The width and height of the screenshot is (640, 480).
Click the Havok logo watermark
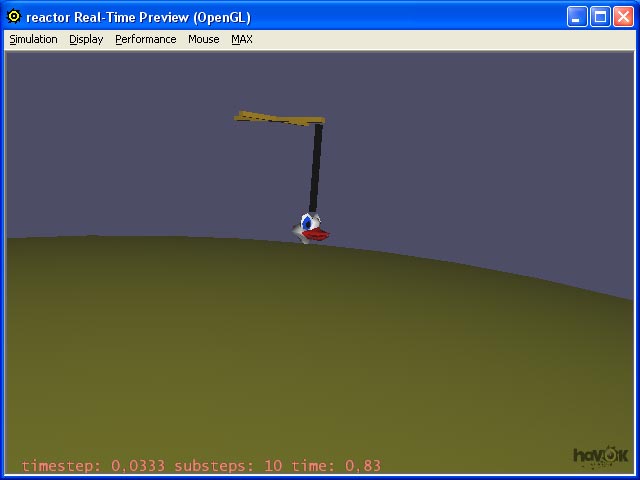click(598, 456)
